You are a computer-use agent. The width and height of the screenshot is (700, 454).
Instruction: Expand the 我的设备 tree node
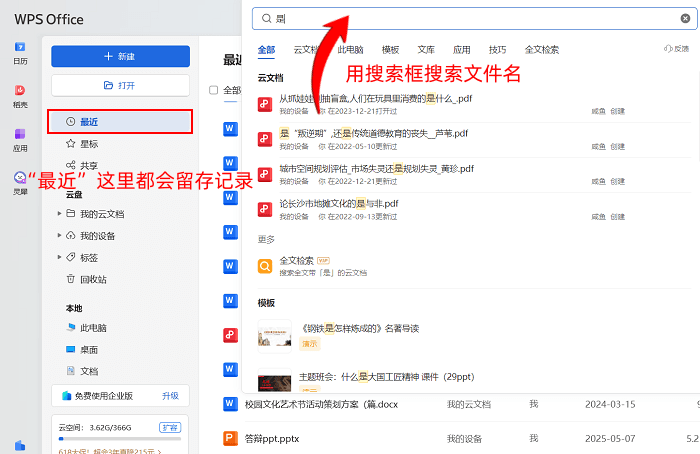coord(59,236)
